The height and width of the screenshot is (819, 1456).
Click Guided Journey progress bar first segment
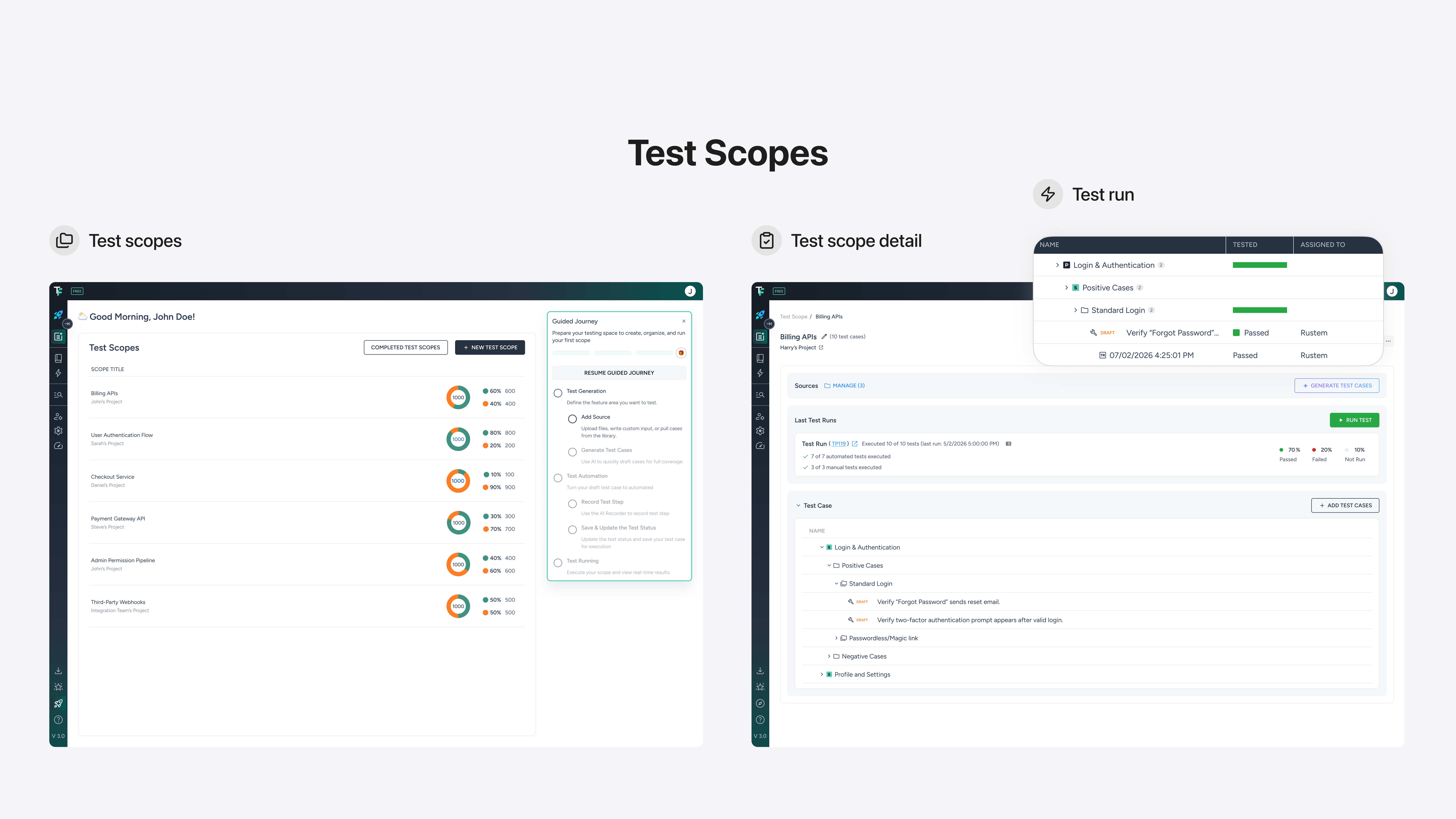click(x=571, y=353)
